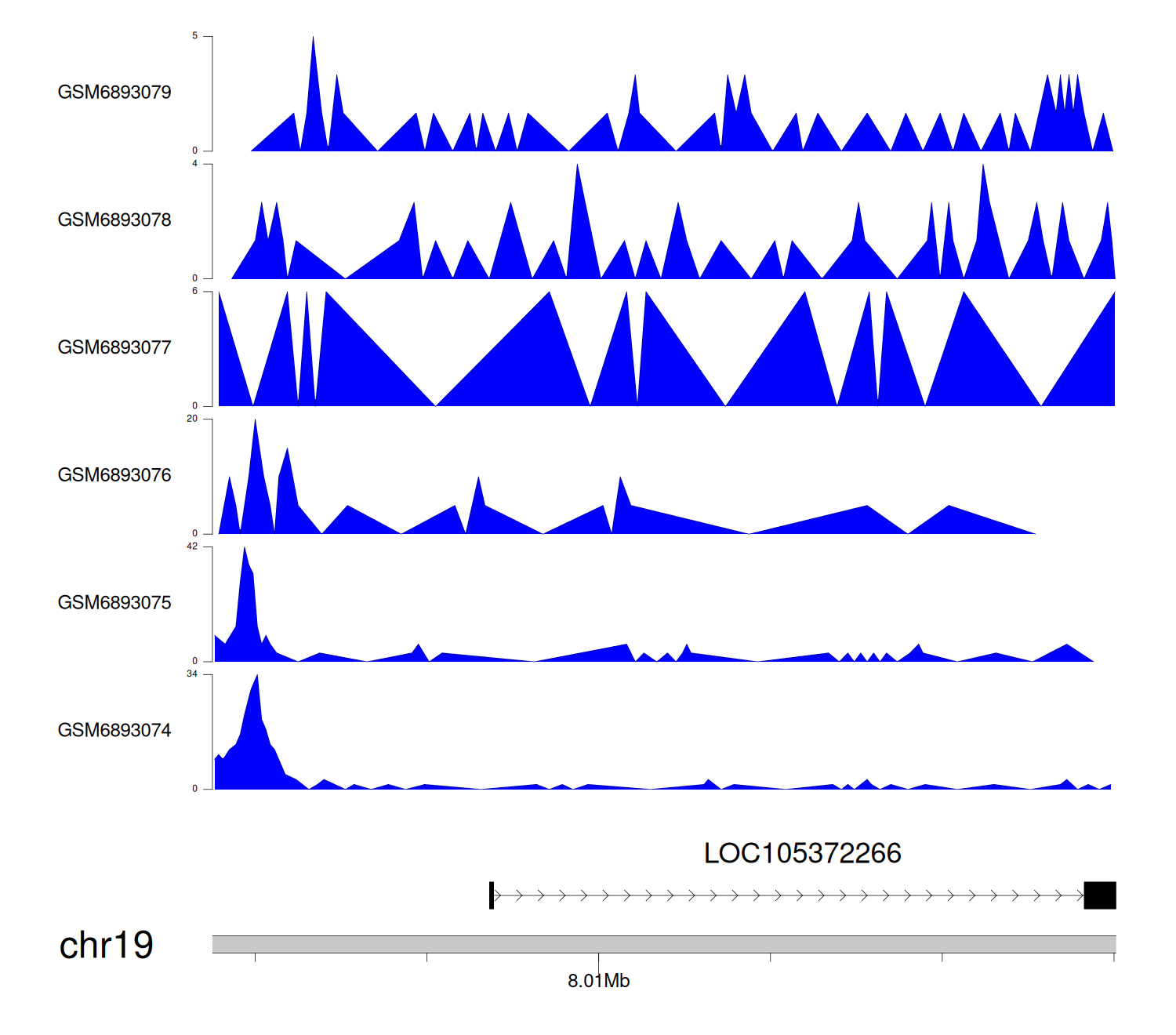Viewport: 1176px width, 1035px height.
Task: Click the LOC105372266 gene name
Action: click(x=802, y=853)
